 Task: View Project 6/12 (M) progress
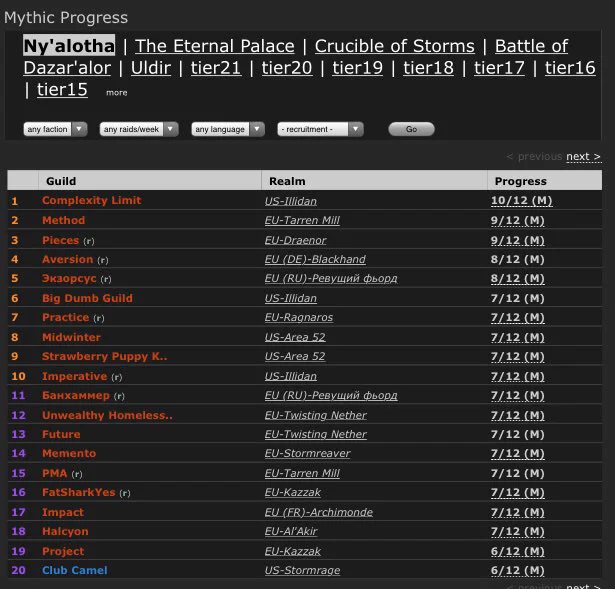[518, 551]
